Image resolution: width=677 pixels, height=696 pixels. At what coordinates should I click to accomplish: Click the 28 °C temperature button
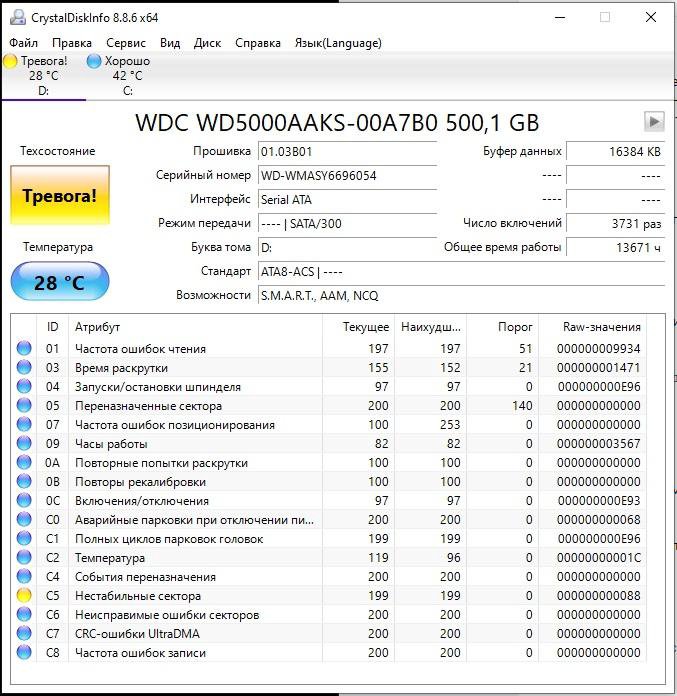(x=59, y=283)
